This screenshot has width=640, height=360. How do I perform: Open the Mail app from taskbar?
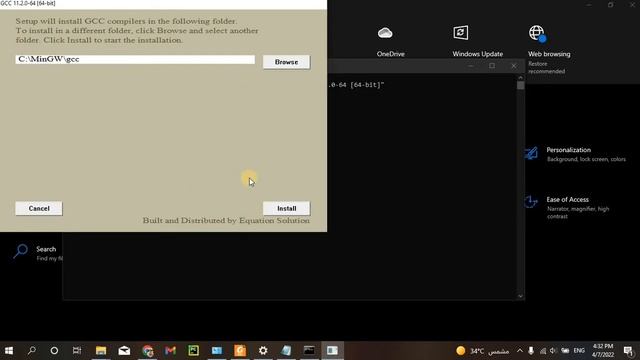(x=124, y=351)
